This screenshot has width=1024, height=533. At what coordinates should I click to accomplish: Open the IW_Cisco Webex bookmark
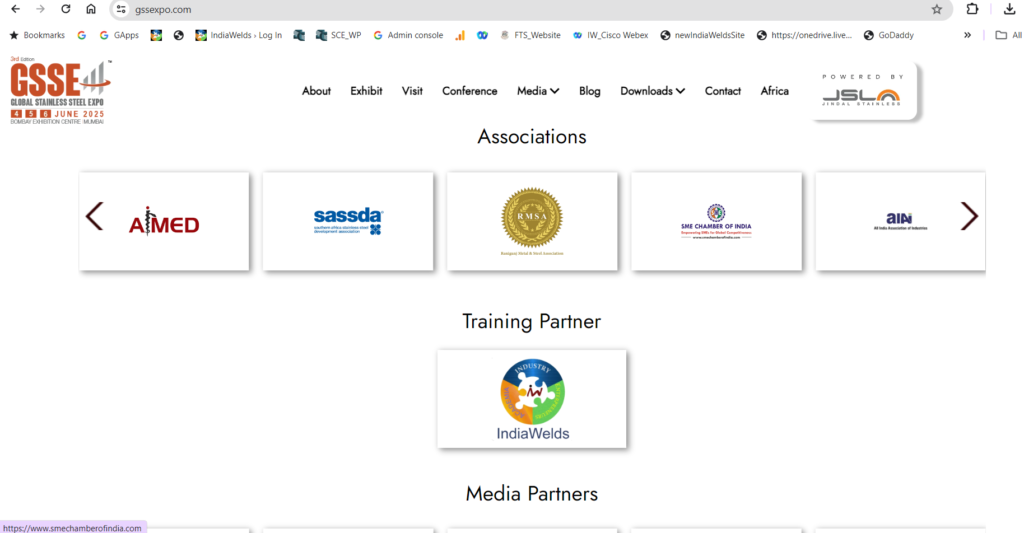(x=611, y=35)
